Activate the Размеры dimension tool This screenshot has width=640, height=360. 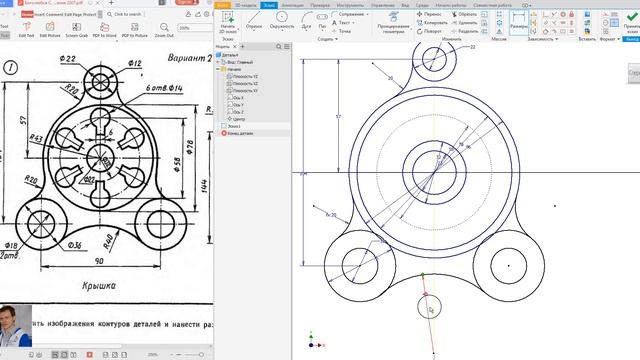(519, 21)
